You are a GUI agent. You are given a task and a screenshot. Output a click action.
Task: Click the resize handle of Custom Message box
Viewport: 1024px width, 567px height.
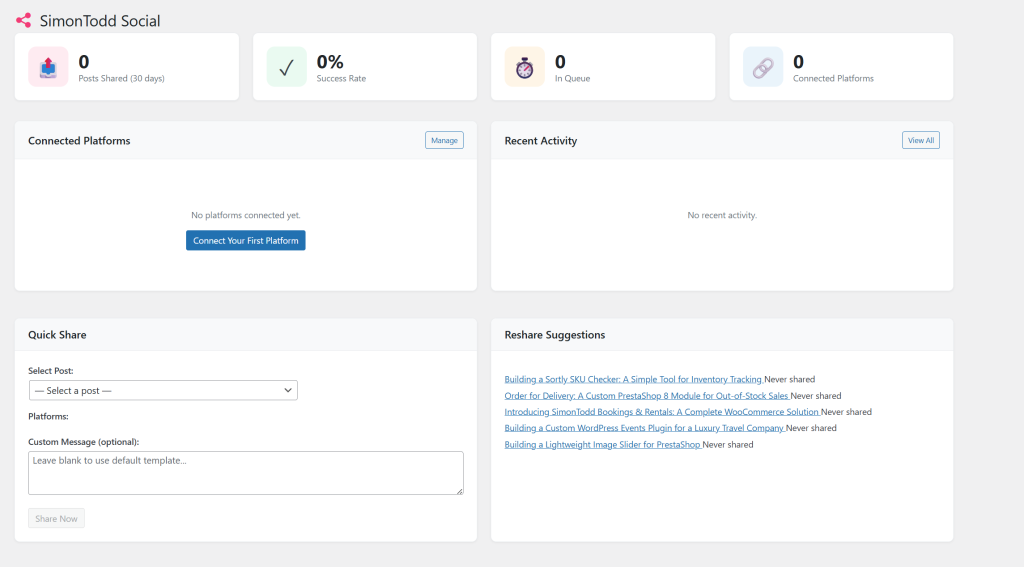pos(459,490)
